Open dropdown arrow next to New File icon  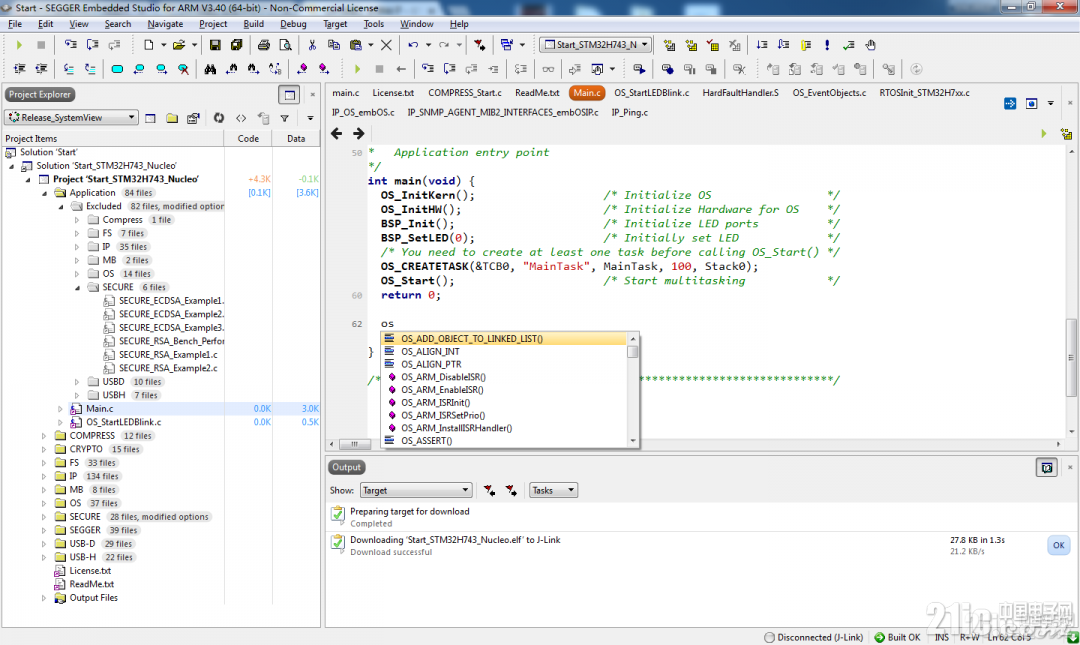tap(163, 45)
